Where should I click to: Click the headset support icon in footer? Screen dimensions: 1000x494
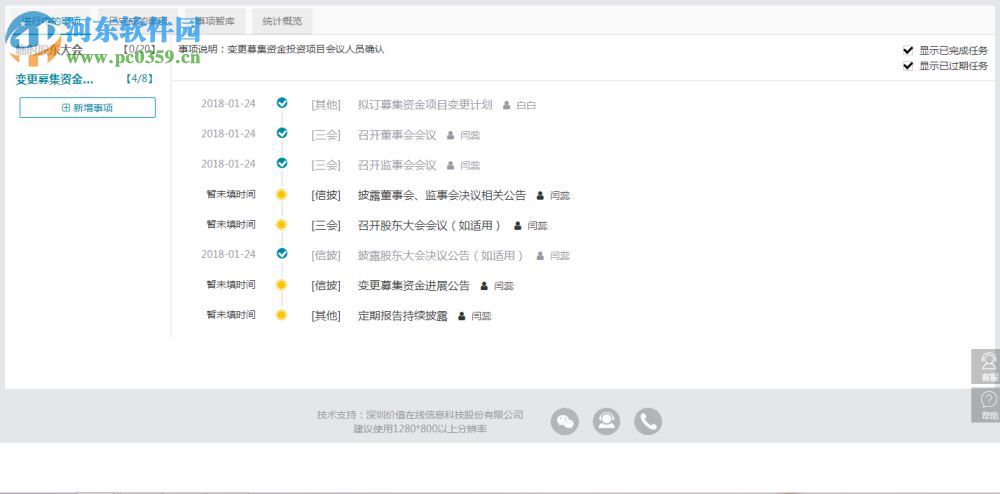[x=607, y=421]
